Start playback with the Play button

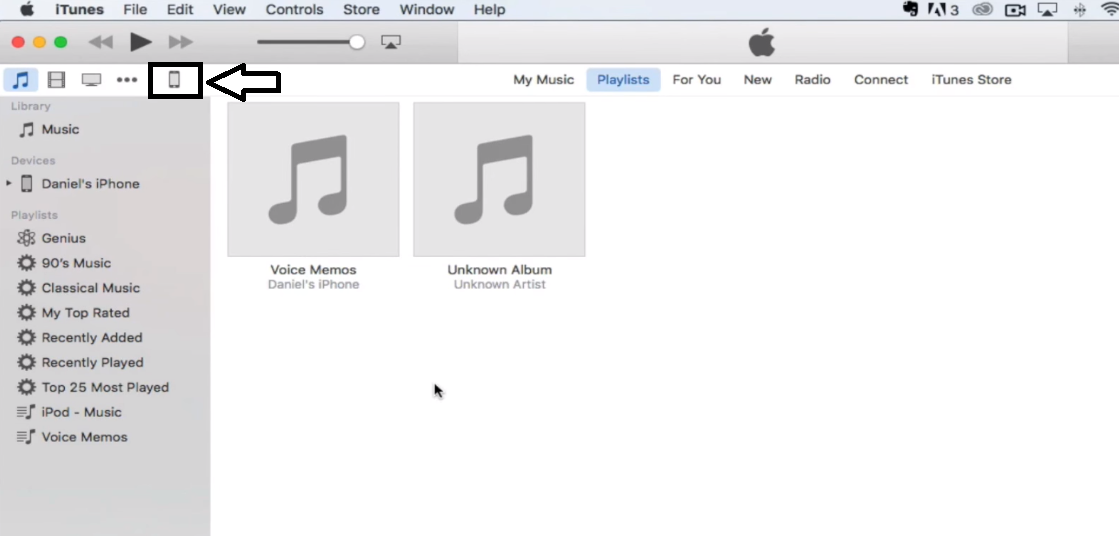pos(141,42)
